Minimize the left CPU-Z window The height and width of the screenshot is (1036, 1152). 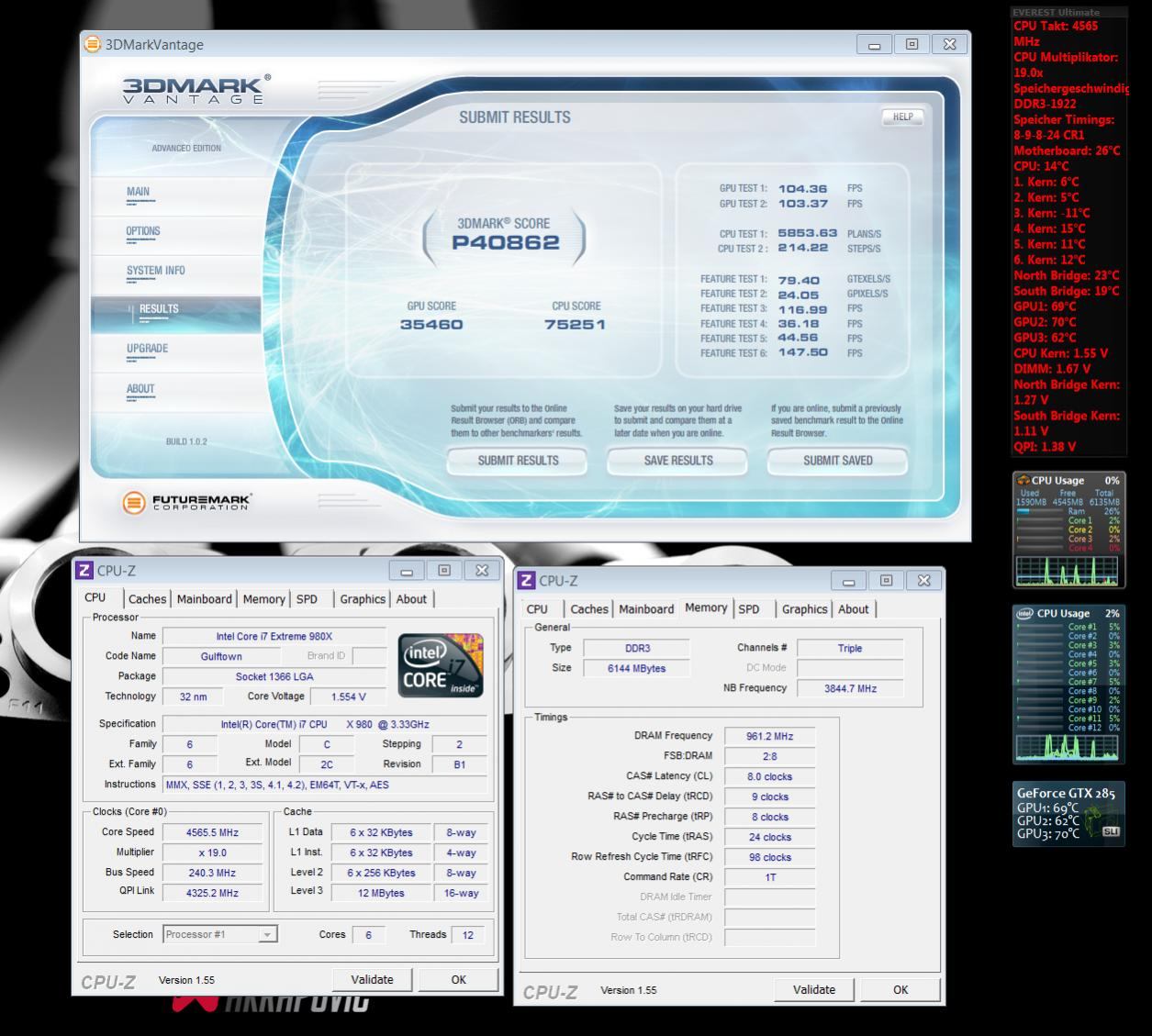coord(407,571)
